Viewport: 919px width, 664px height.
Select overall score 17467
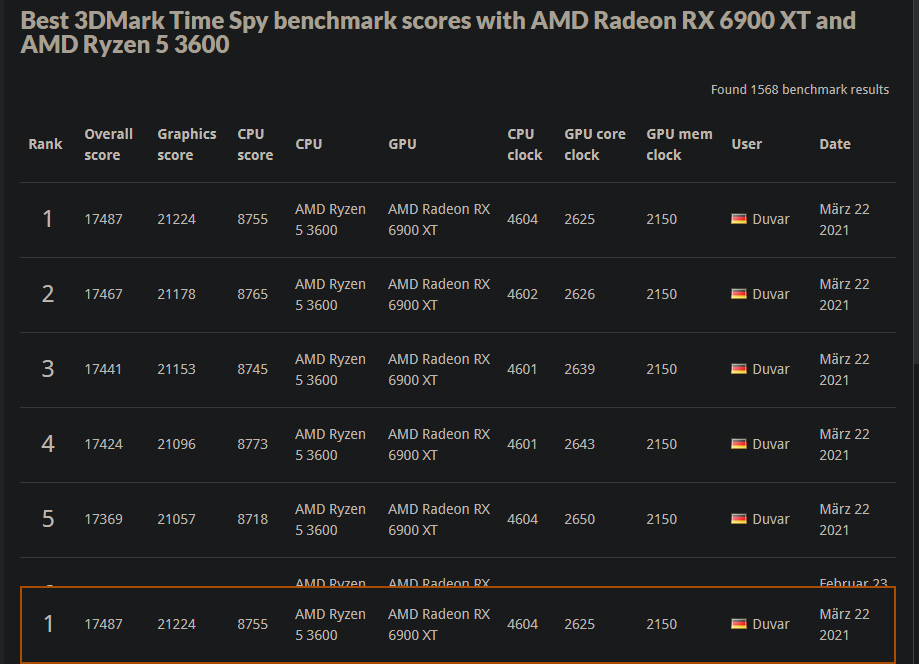(103, 294)
